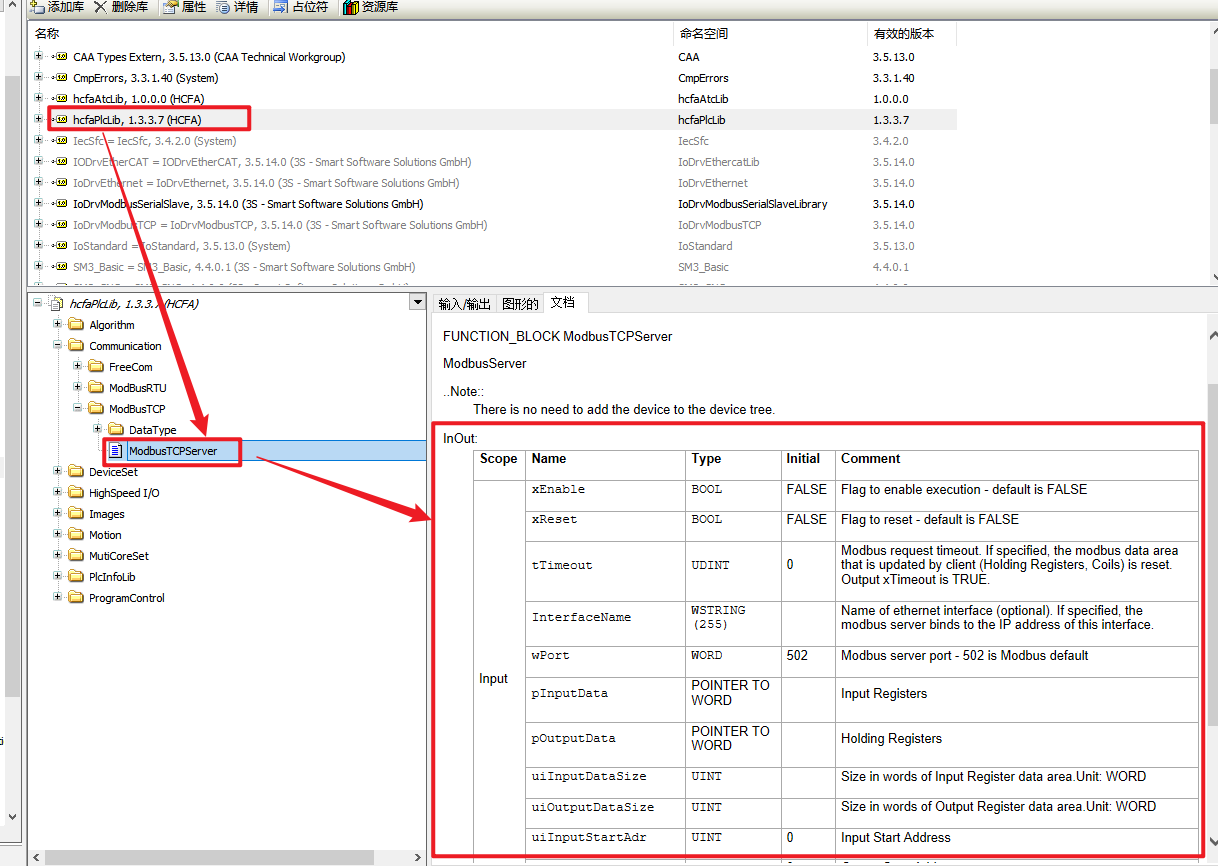Select the IoDrvModbusSerialSlave library row
This screenshot has width=1218, height=866.
point(248,204)
